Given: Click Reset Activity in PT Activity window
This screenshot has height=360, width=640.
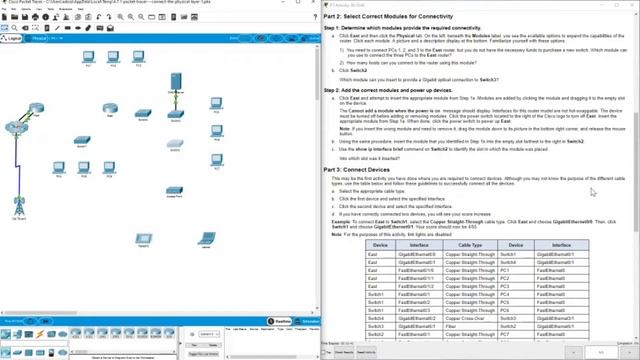Looking at the screenshot, I should click(x=366, y=352).
